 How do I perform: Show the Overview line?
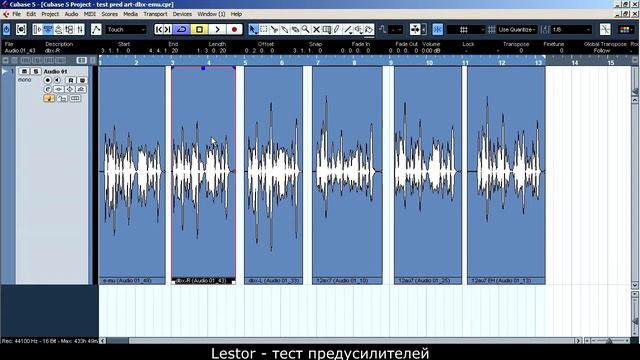(x=58, y=29)
